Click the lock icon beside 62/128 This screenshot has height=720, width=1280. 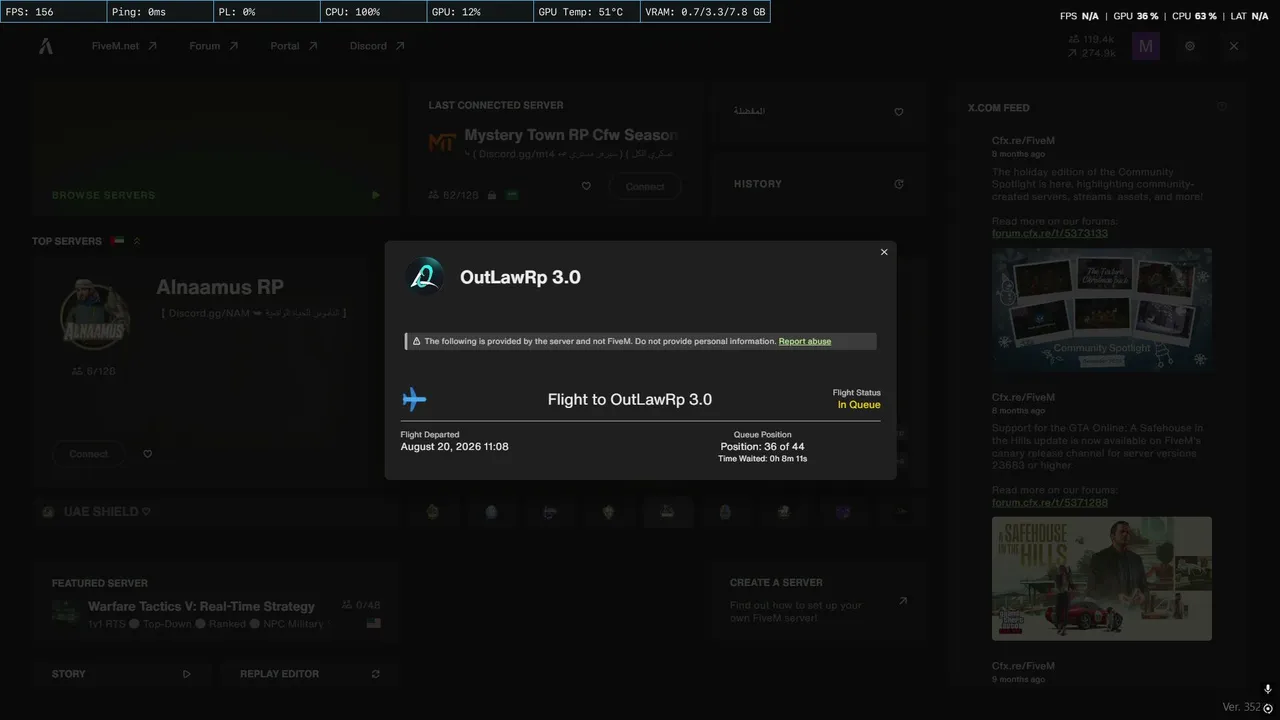pyautogui.click(x=492, y=196)
